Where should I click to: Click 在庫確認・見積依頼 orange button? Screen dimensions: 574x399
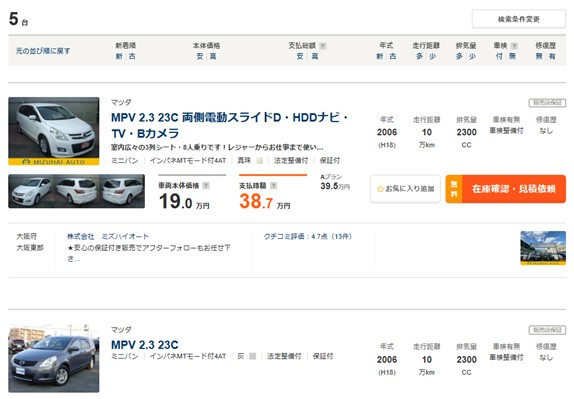click(506, 189)
